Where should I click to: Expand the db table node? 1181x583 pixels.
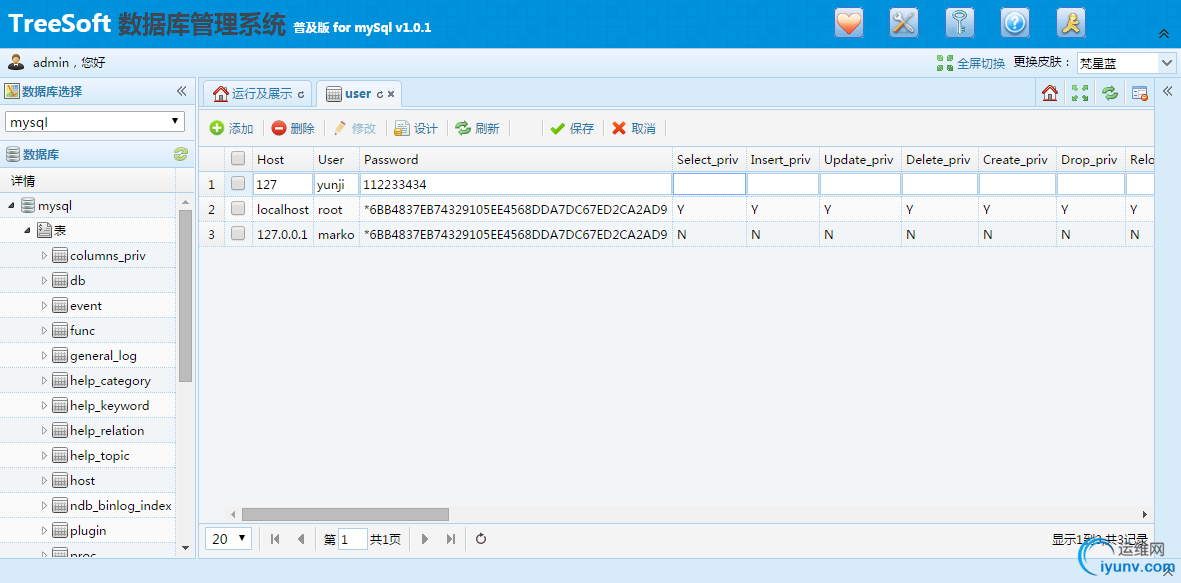point(44,280)
